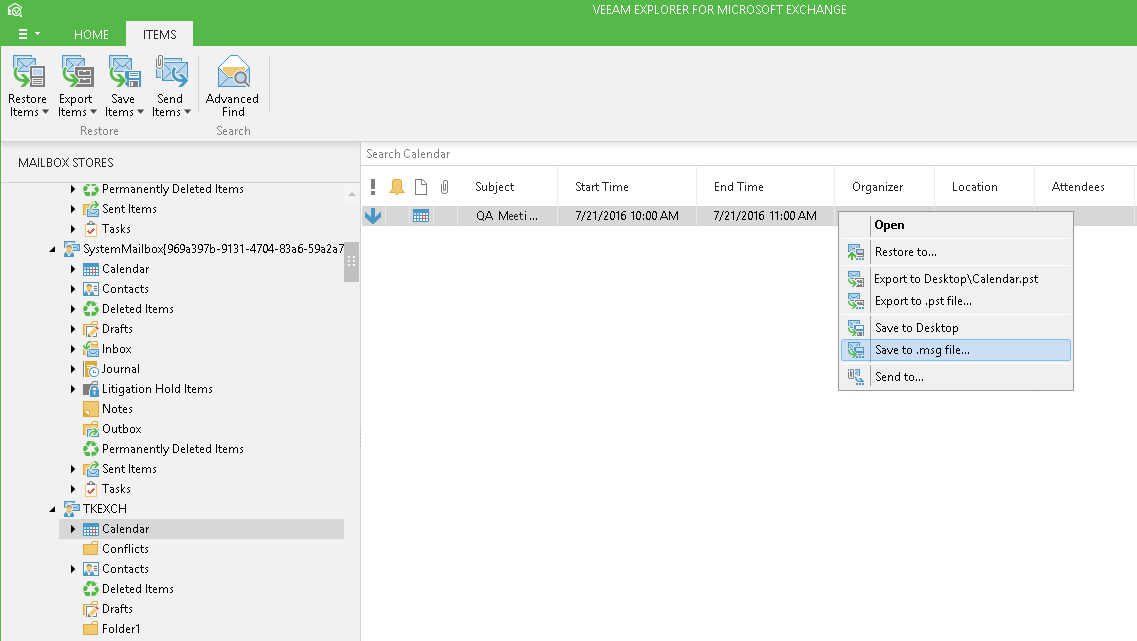The image size is (1137, 641).
Task: Click the Notes folder icon
Action: (x=91, y=409)
